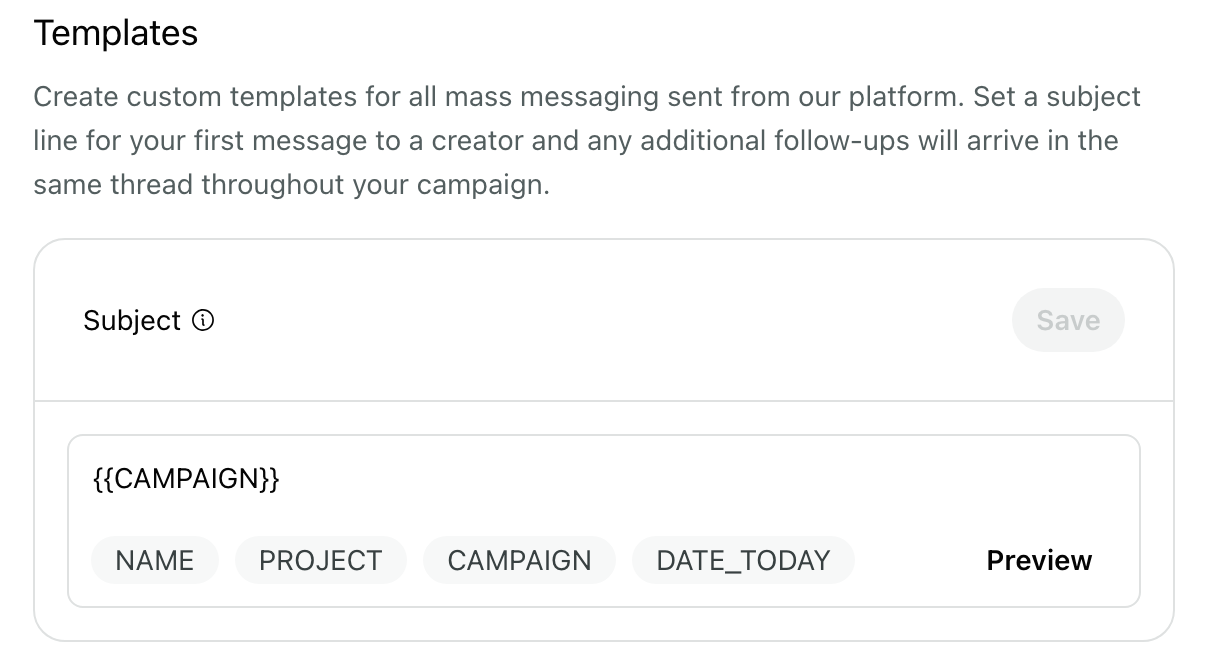
Task: Click the info icon beside Subject
Action: [x=203, y=321]
